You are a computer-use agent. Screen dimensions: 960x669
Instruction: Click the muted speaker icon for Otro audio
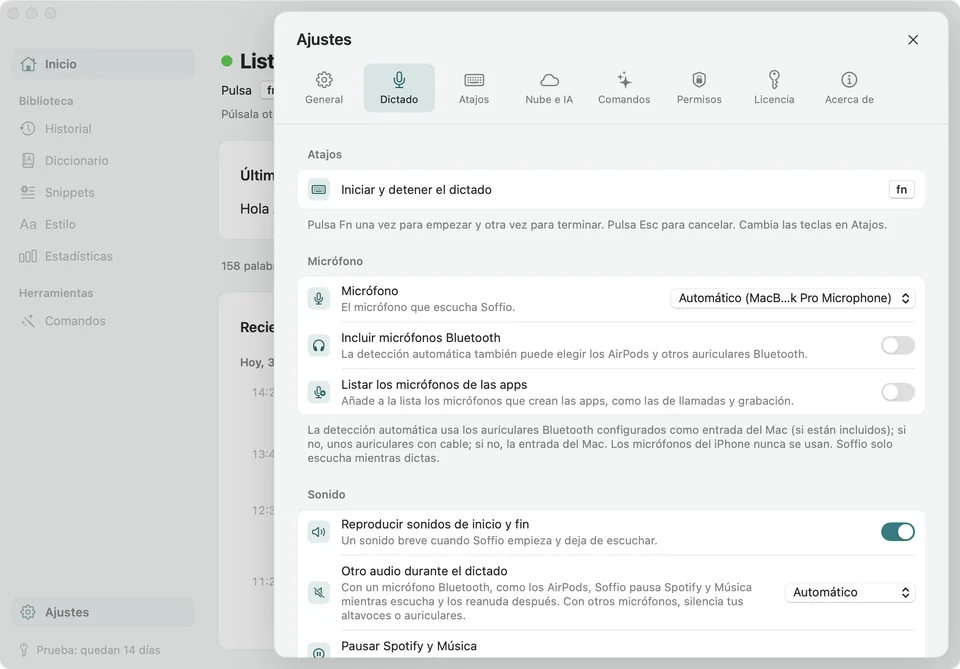point(319,592)
